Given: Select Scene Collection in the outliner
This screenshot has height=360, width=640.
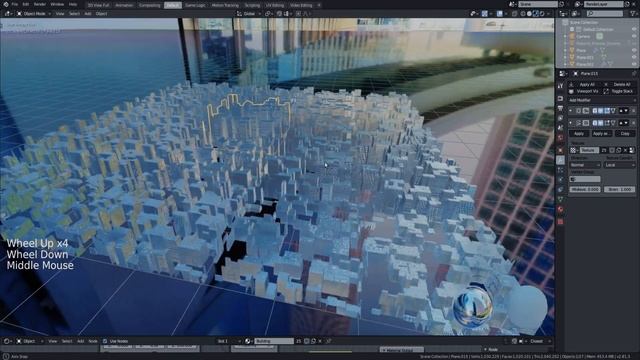Looking at the screenshot, I should 584,22.
